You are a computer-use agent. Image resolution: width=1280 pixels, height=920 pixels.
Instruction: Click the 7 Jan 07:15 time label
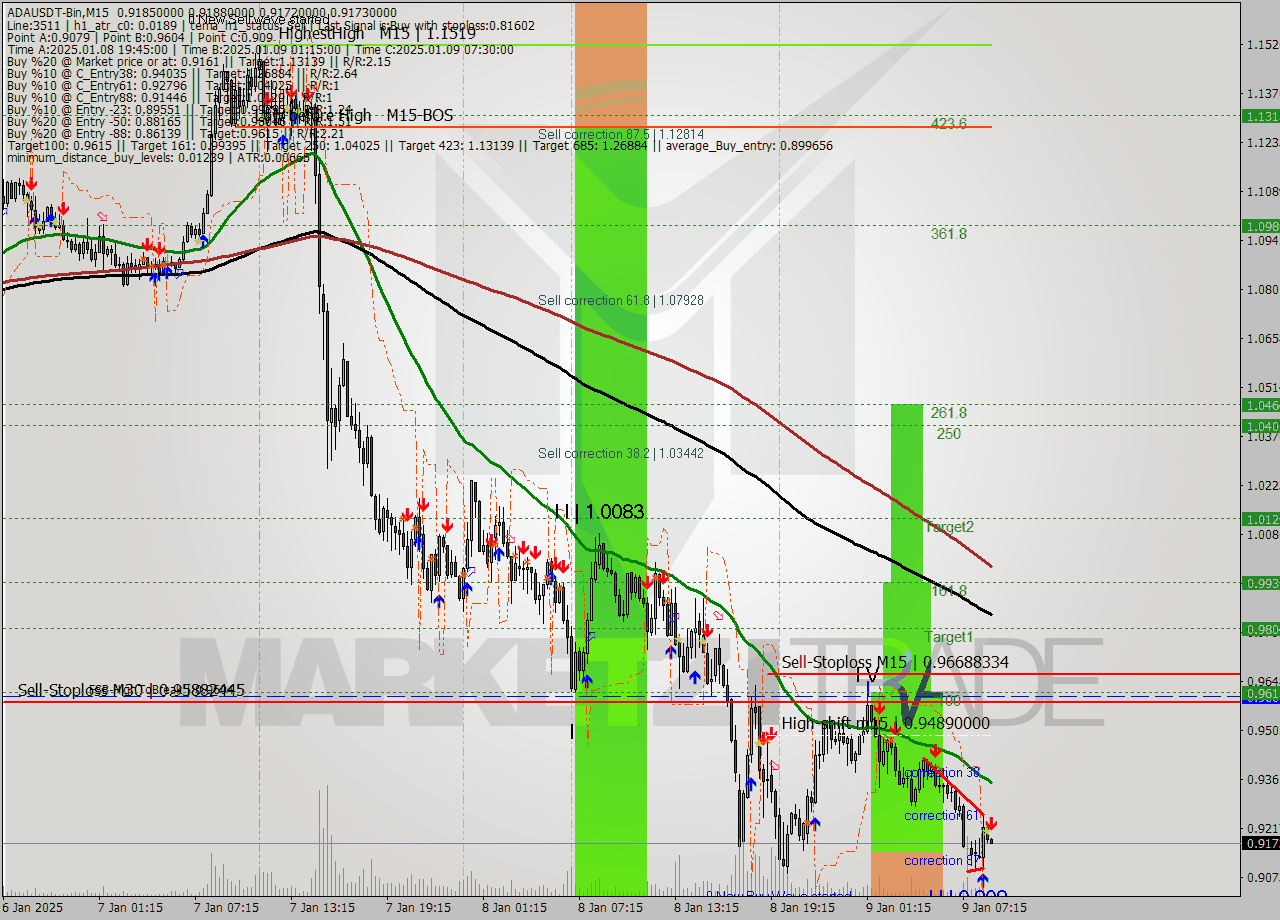coord(228,908)
